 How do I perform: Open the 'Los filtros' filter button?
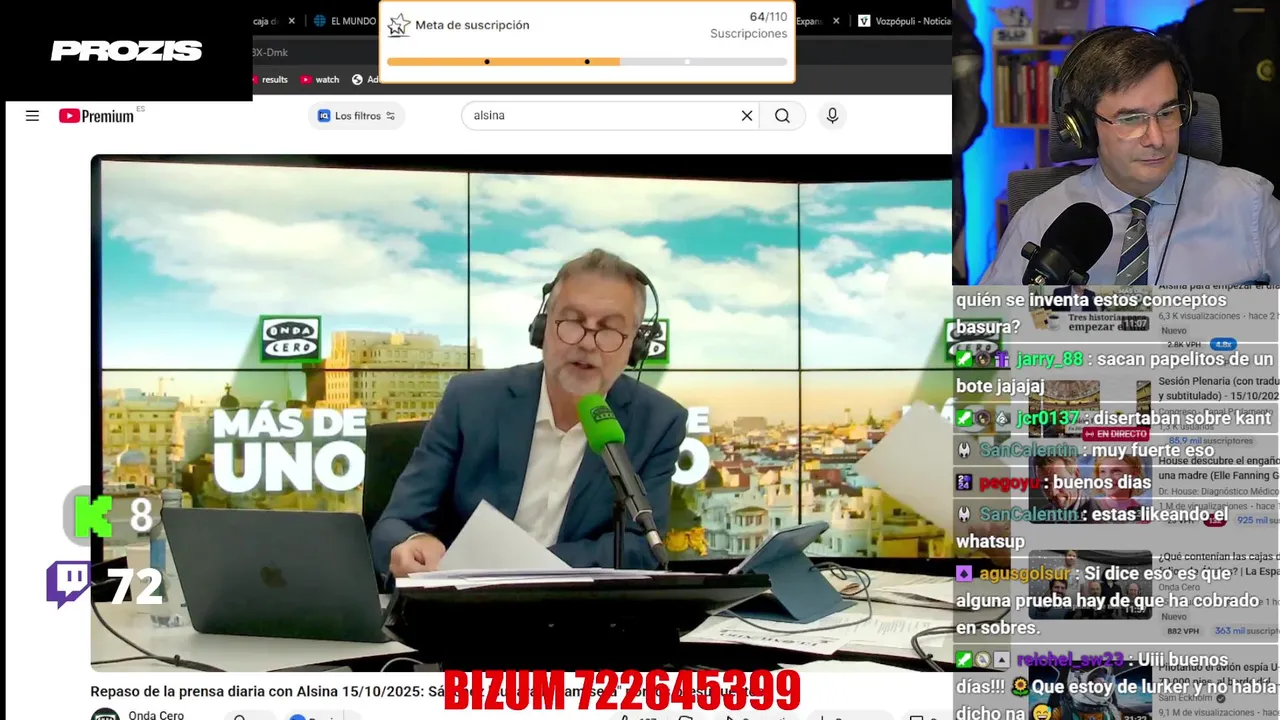[x=356, y=116]
